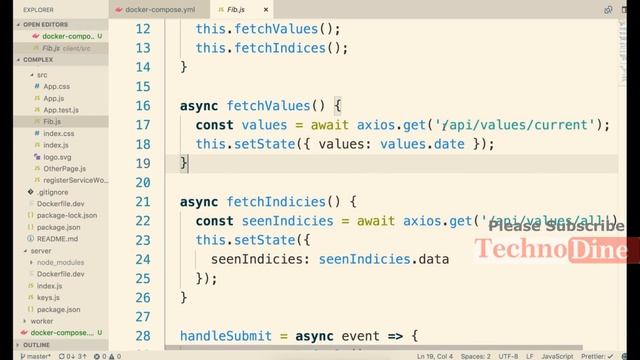
Task: Click '/api/values/current' string on line 17
Action: [515, 125]
